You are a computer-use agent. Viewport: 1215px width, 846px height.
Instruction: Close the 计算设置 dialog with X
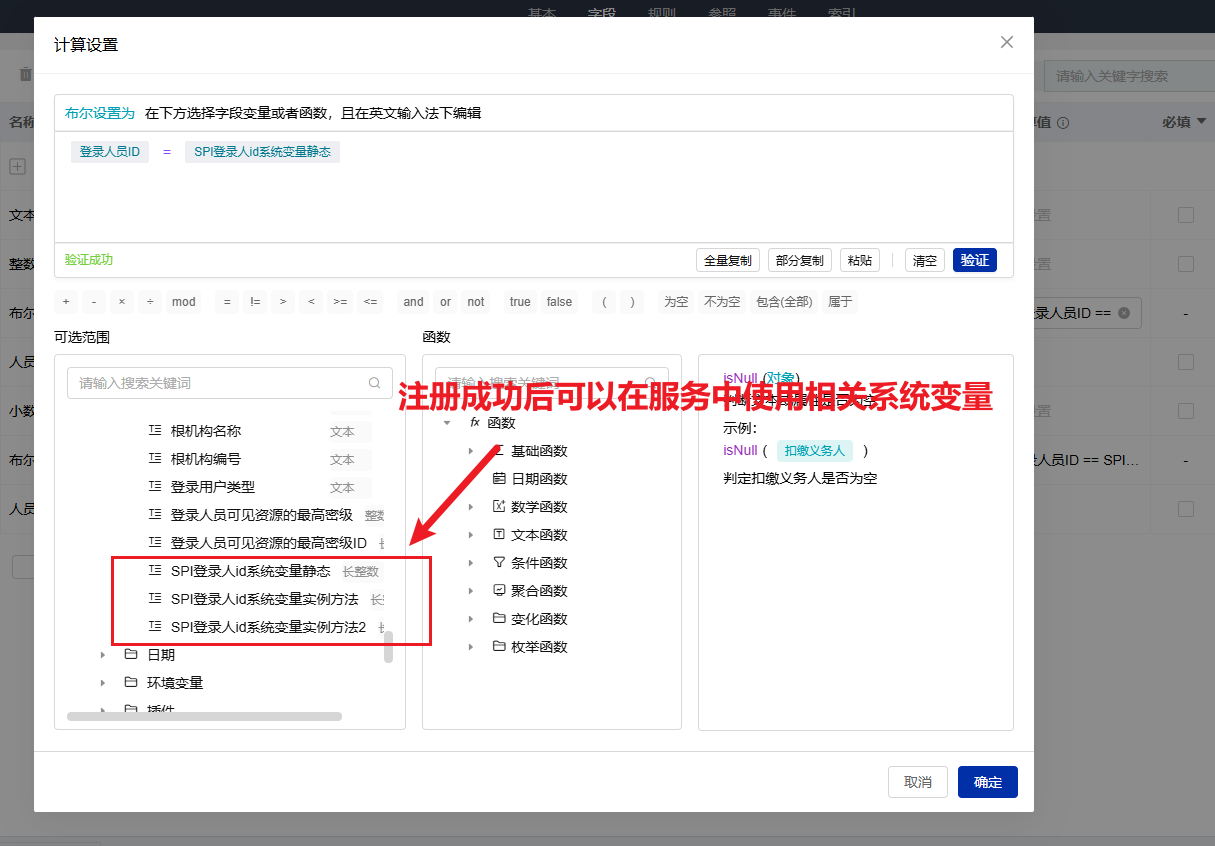pyautogui.click(x=1007, y=42)
